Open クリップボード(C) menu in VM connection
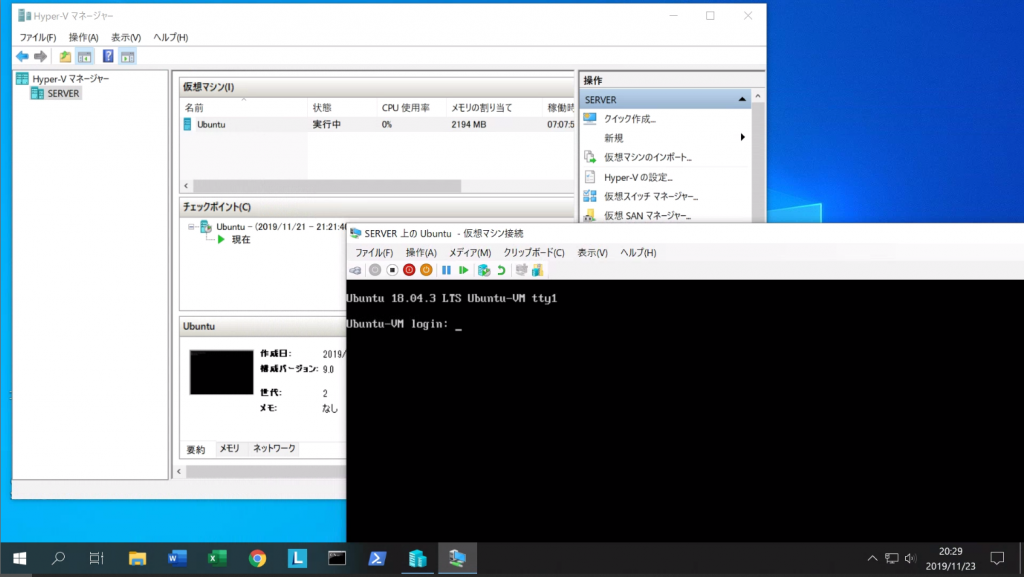The width and height of the screenshot is (1024, 577). click(x=534, y=253)
